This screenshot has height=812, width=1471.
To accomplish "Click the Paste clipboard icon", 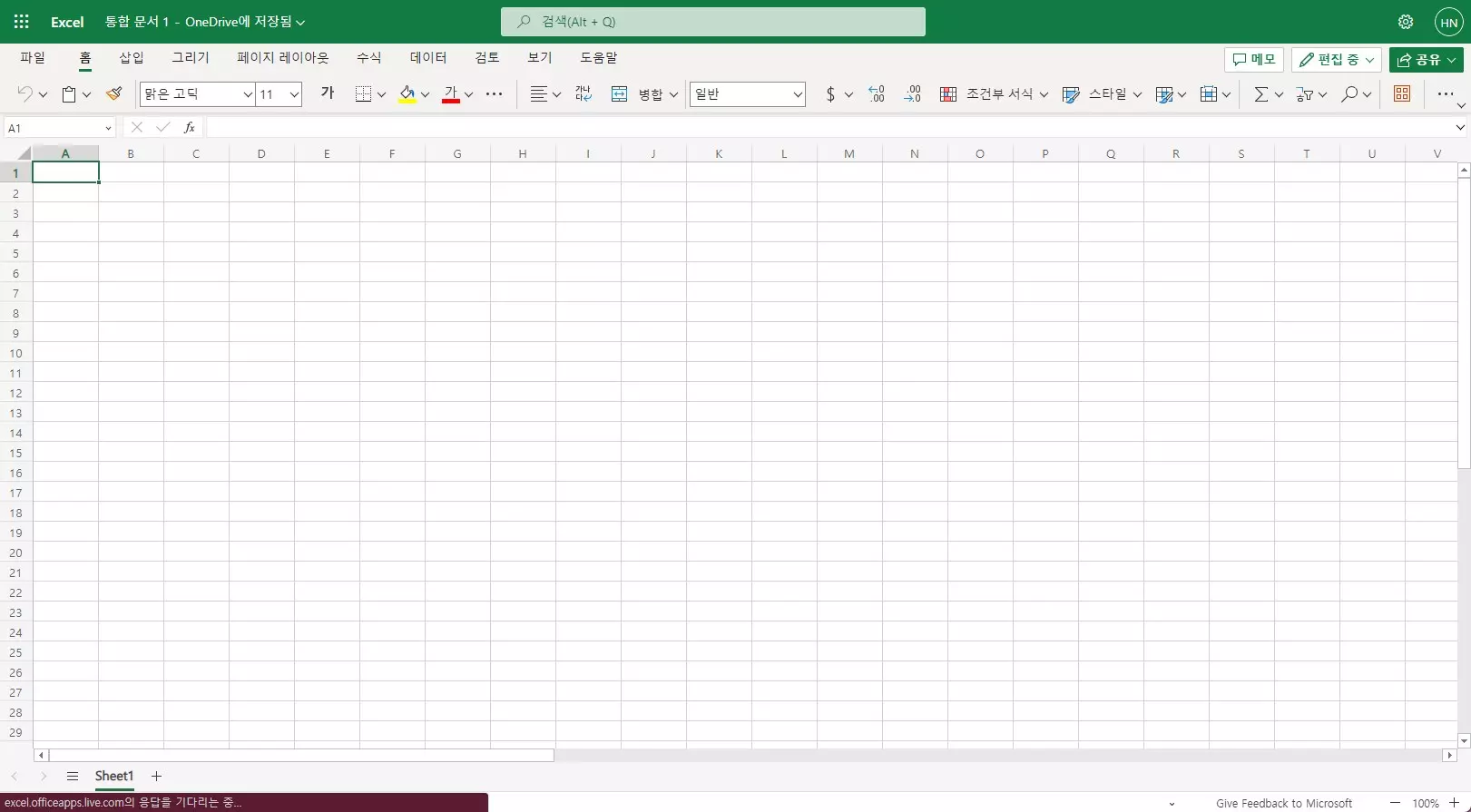I will coord(69,93).
